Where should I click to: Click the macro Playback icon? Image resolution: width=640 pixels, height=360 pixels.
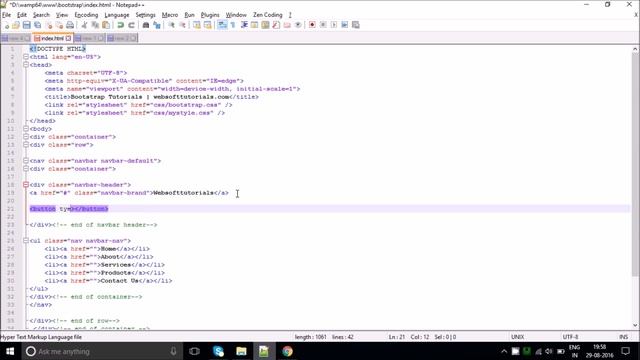tap(334, 25)
